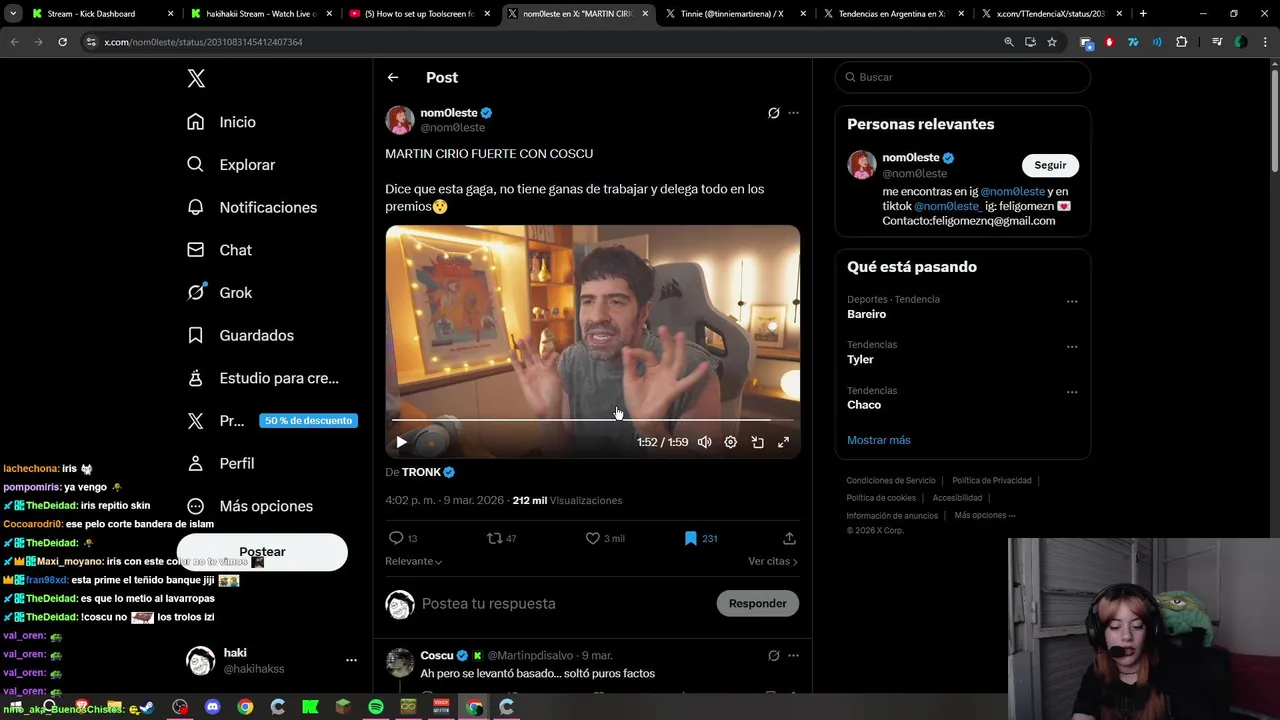Go back using the post back arrow
This screenshot has height=720, width=1280.
(393, 77)
